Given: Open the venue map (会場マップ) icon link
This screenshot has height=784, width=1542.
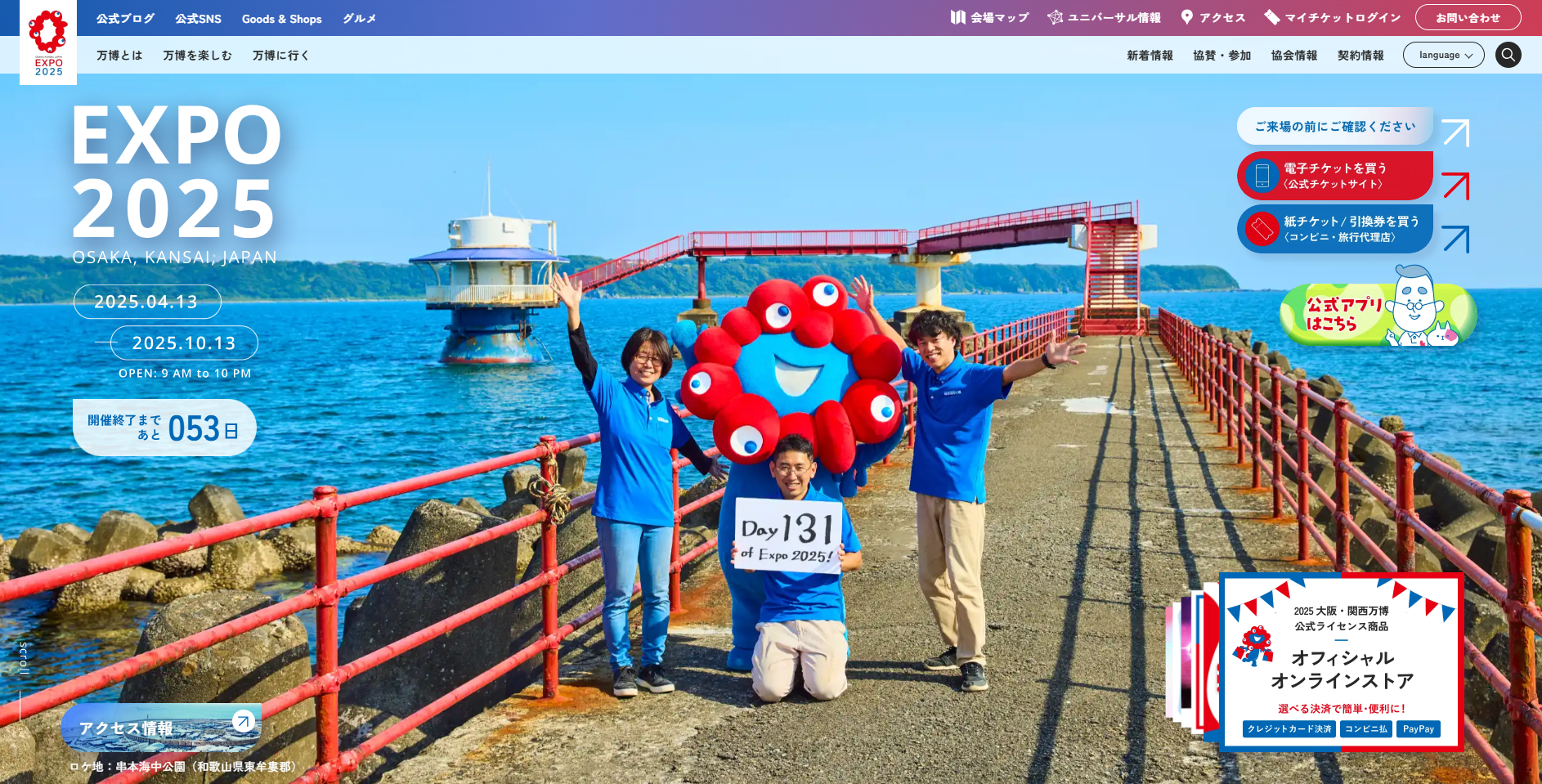Looking at the screenshot, I should click(x=958, y=17).
